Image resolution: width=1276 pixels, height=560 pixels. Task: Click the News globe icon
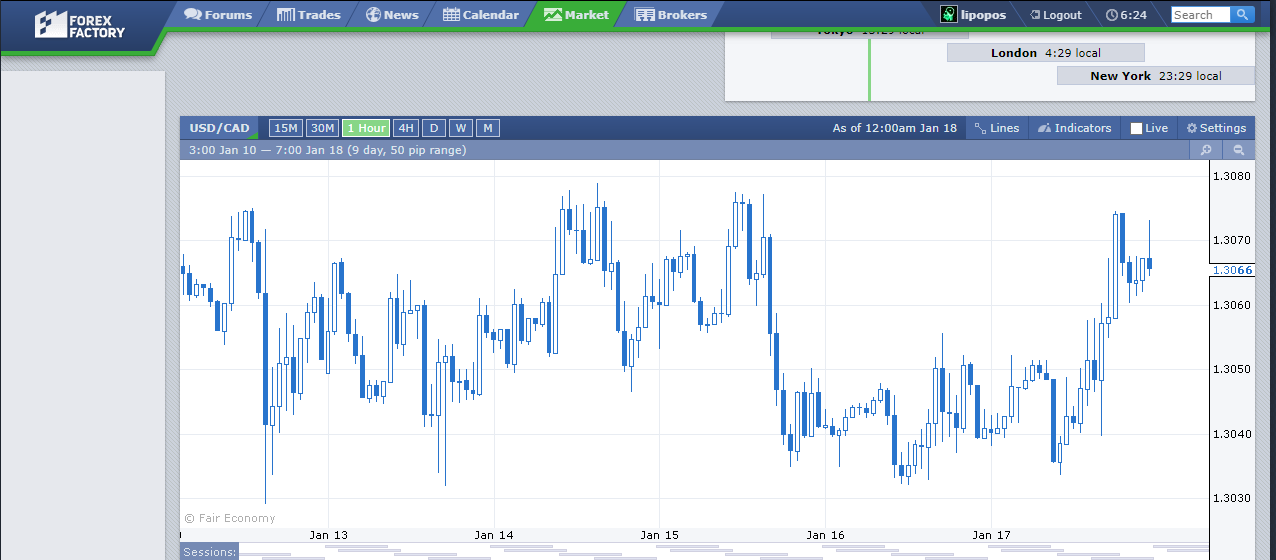pyautogui.click(x=373, y=15)
